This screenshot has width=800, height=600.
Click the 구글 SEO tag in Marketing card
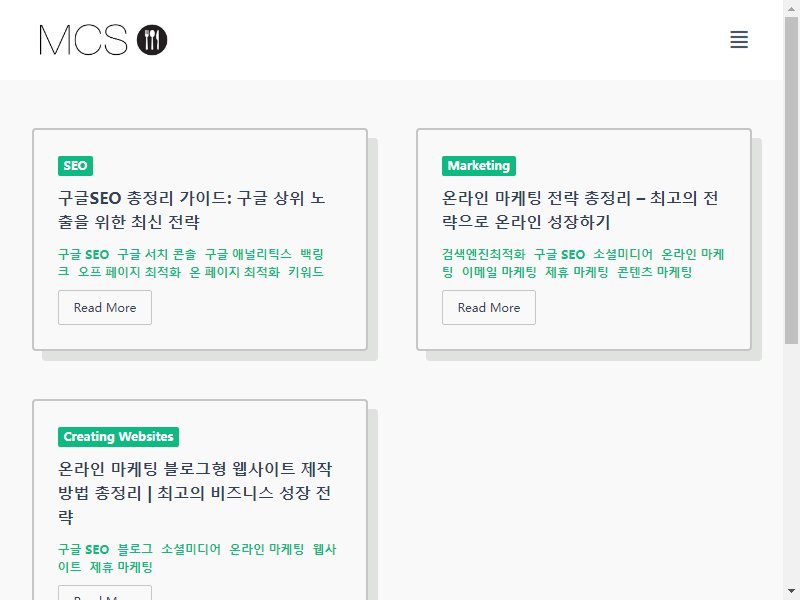pyautogui.click(x=559, y=255)
